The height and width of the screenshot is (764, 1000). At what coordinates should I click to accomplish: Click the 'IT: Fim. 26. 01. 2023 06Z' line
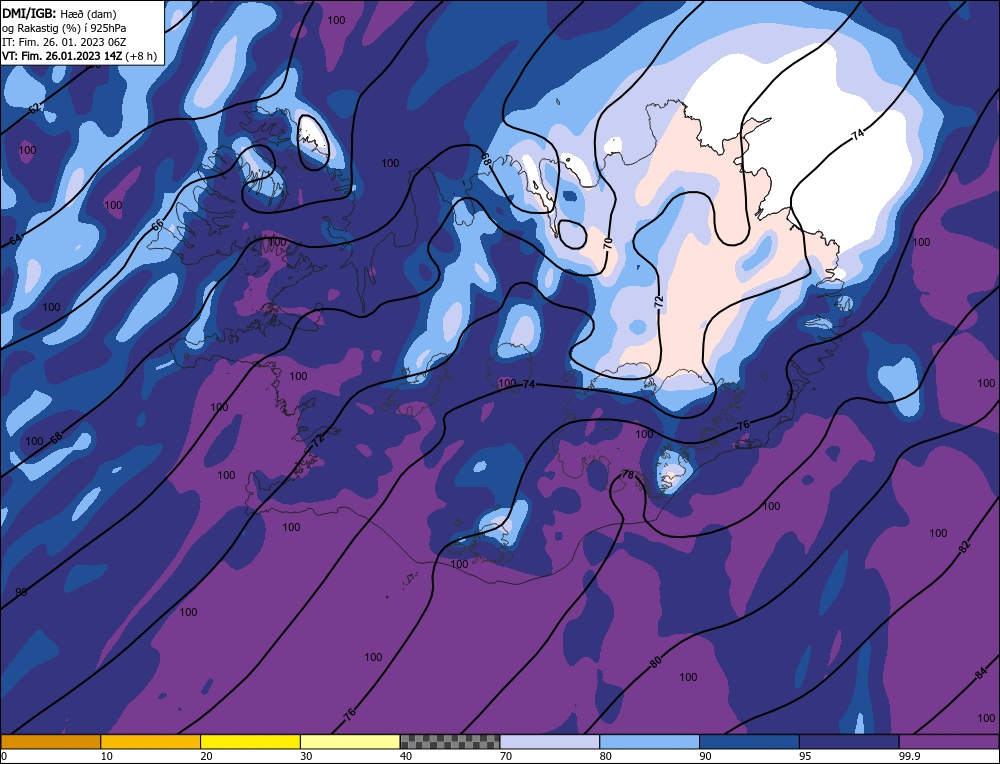(64, 42)
